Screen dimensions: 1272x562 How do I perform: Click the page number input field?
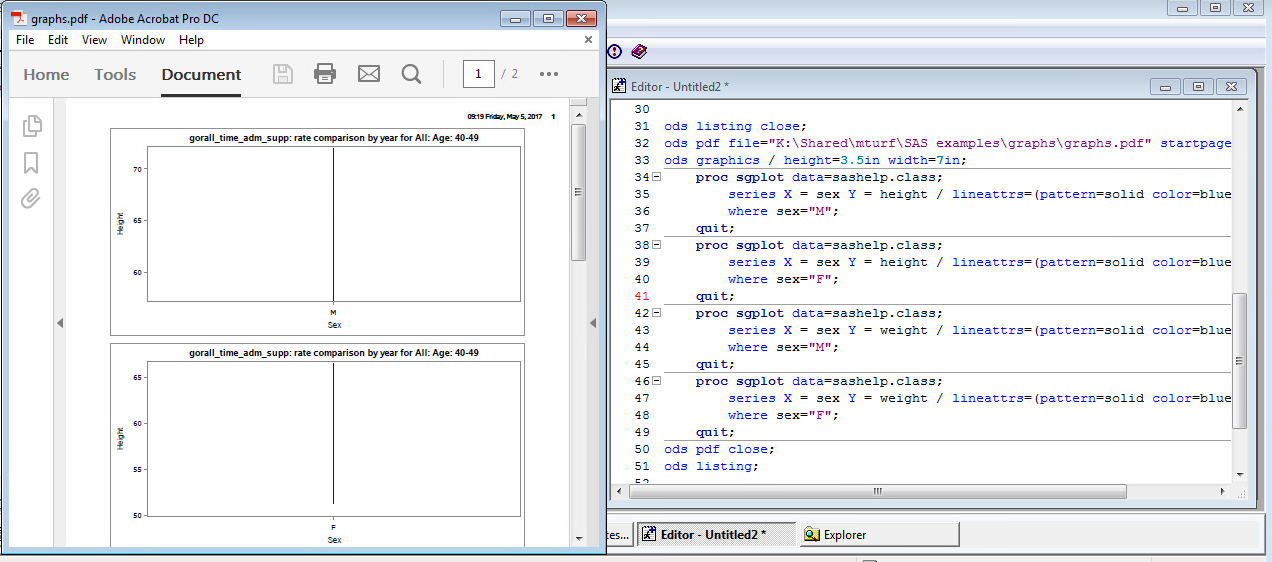pos(478,74)
